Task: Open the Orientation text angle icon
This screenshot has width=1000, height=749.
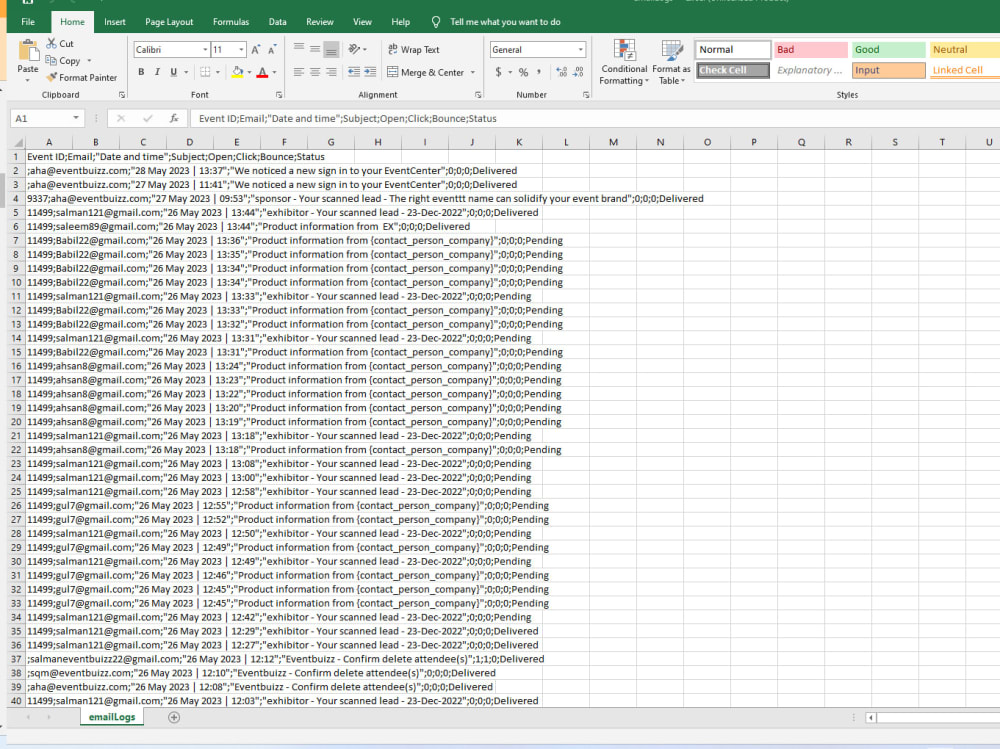Action: (x=355, y=49)
